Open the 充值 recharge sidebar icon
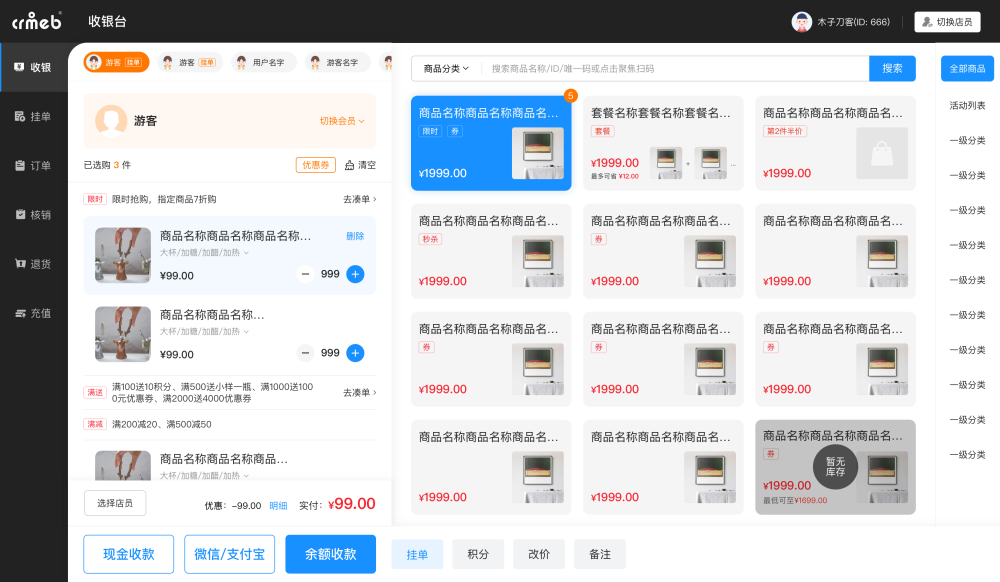The width and height of the screenshot is (1000, 582). [20, 313]
